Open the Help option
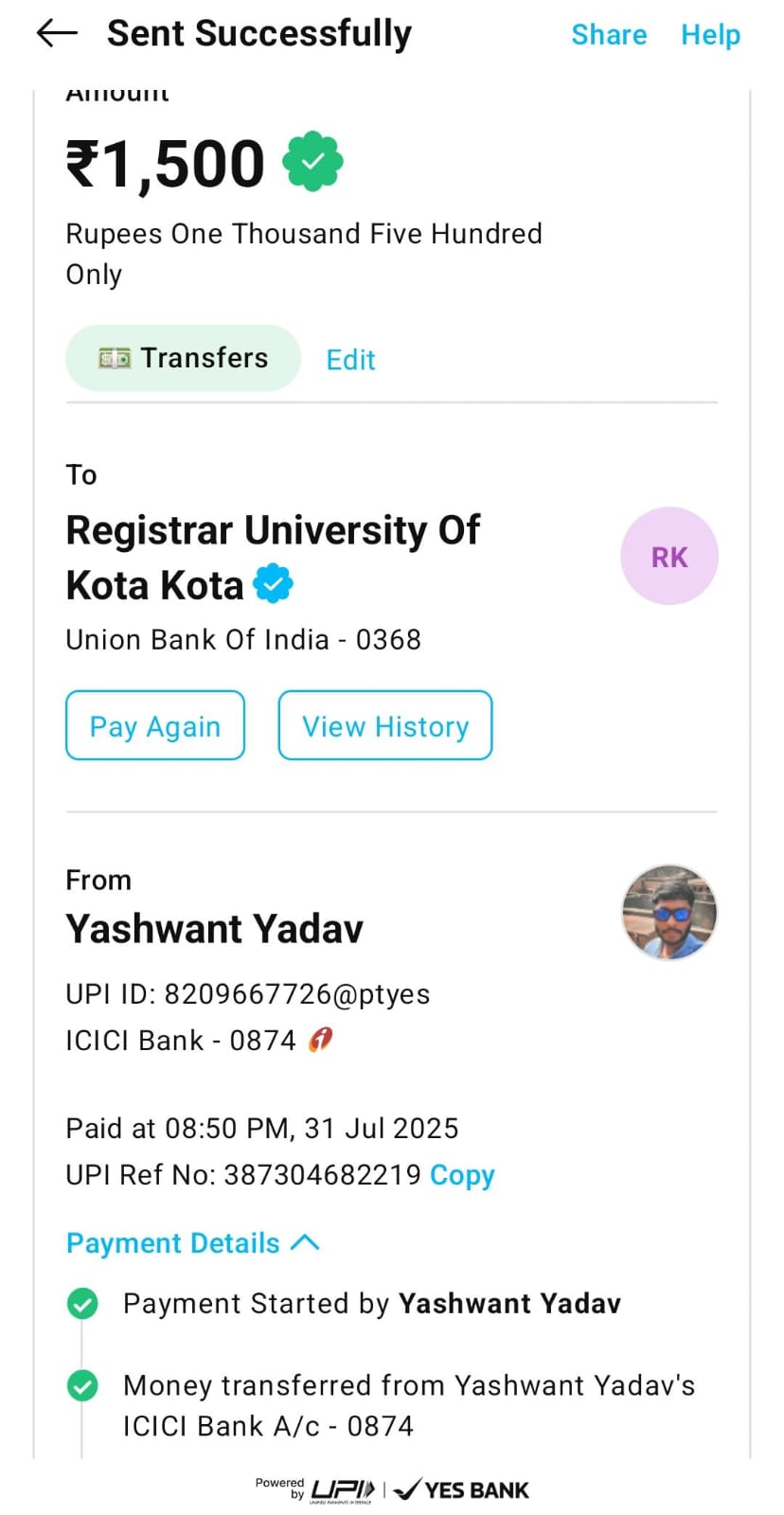The width and height of the screenshot is (784, 1515). point(710,35)
